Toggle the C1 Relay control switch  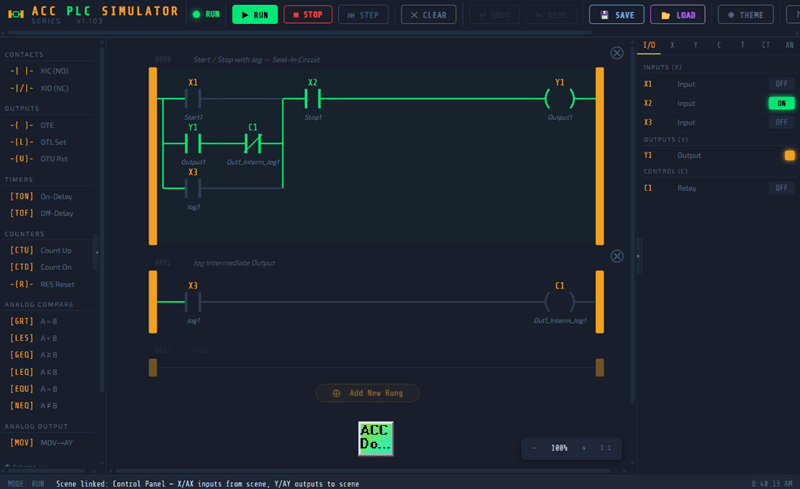pyautogui.click(x=779, y=188)
